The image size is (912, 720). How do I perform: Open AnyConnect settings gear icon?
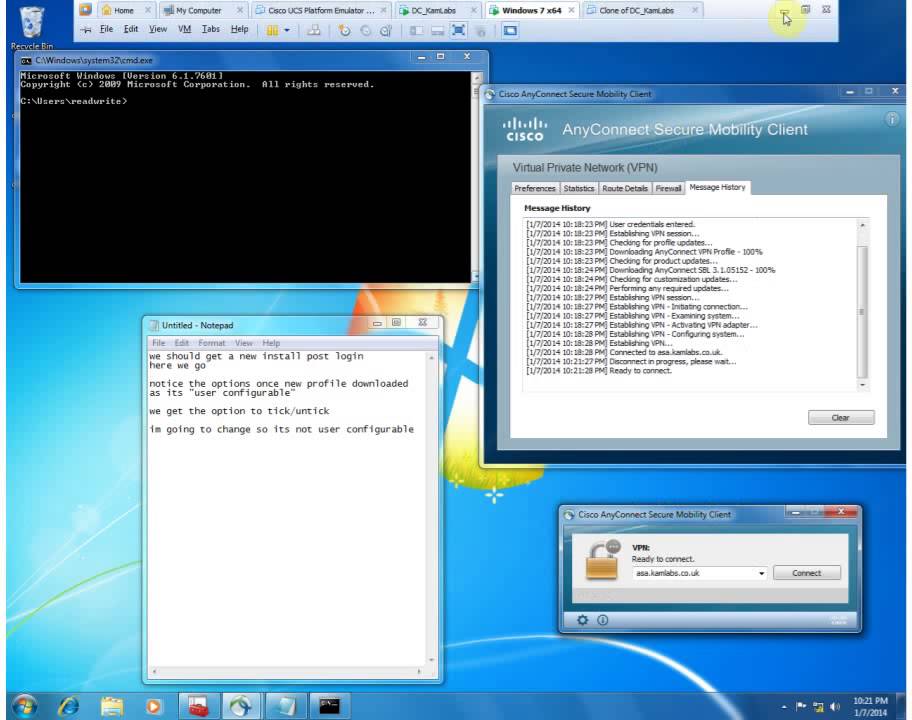[x=582, y=620]
